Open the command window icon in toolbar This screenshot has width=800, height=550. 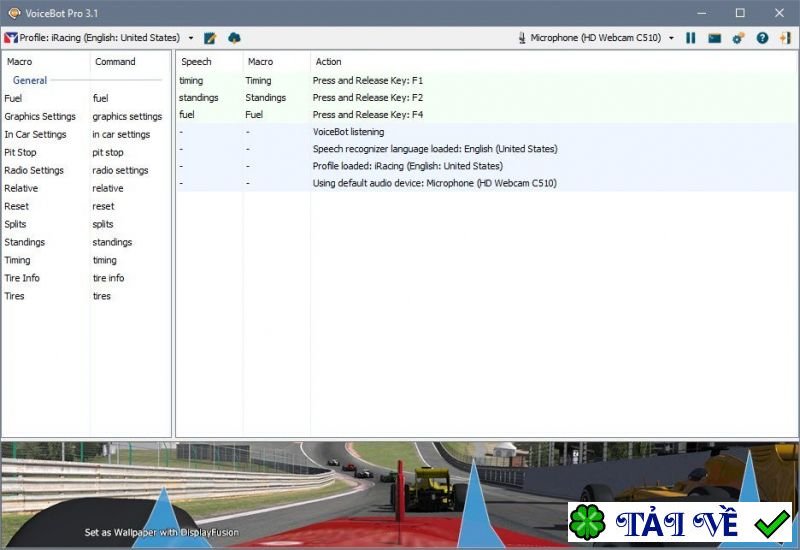[x=714, y=38]
